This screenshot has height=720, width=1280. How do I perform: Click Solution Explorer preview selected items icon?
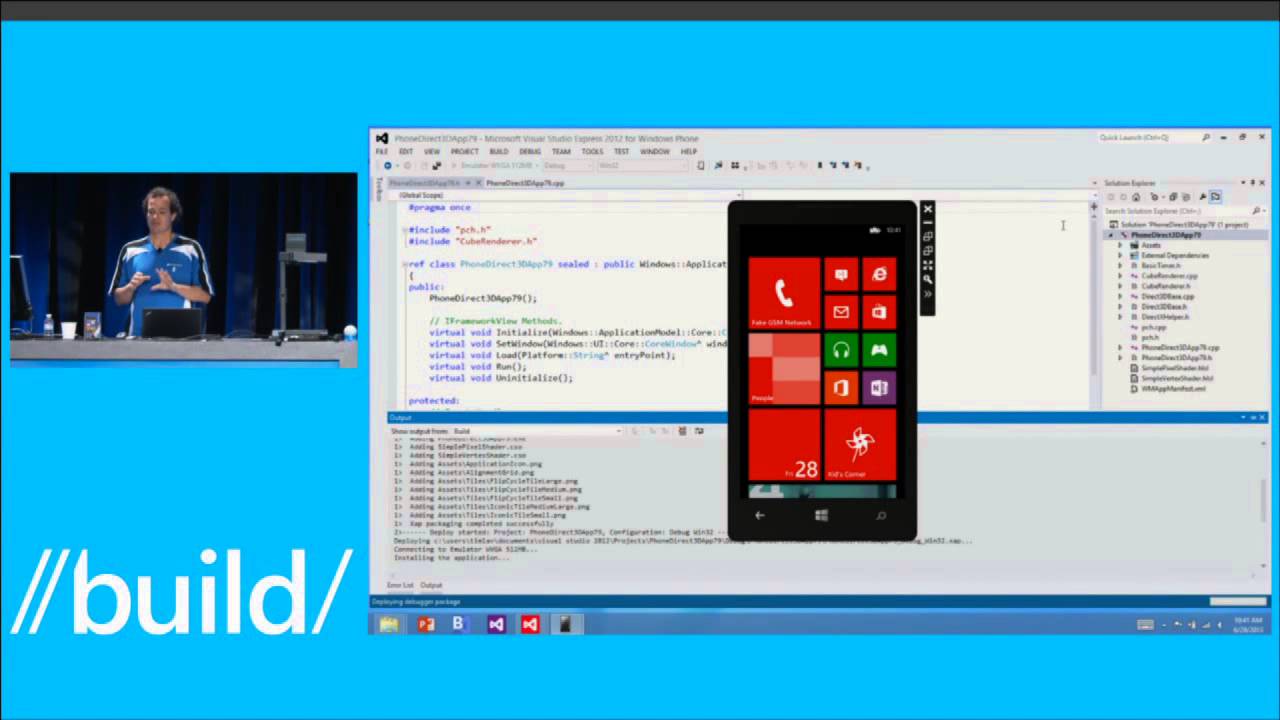click(1215, 197)
